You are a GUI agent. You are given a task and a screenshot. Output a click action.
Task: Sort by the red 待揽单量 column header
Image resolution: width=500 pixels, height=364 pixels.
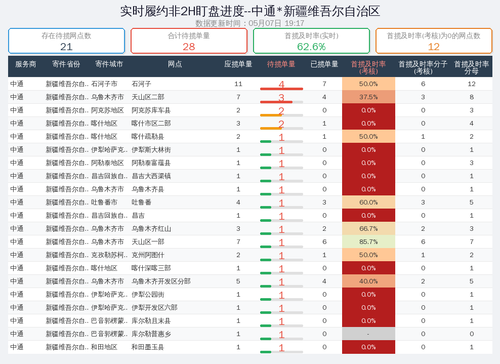(x=281, y=64)
